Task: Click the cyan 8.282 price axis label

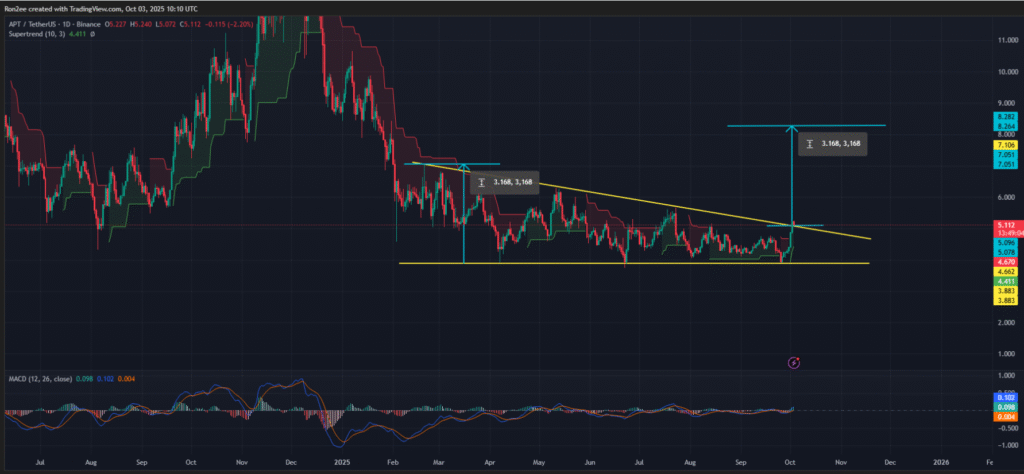Action: tap(1002, 117)
